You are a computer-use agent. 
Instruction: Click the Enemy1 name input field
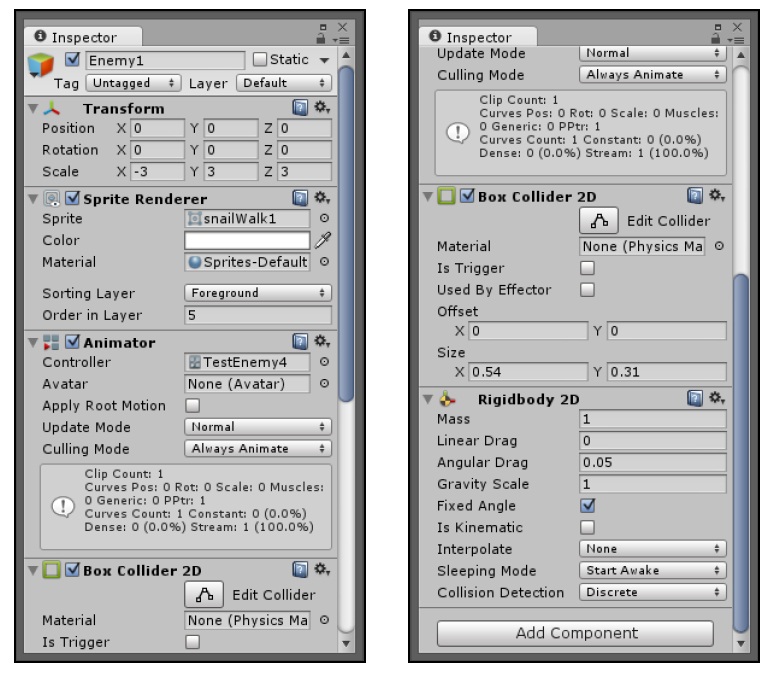click(165, 60)
